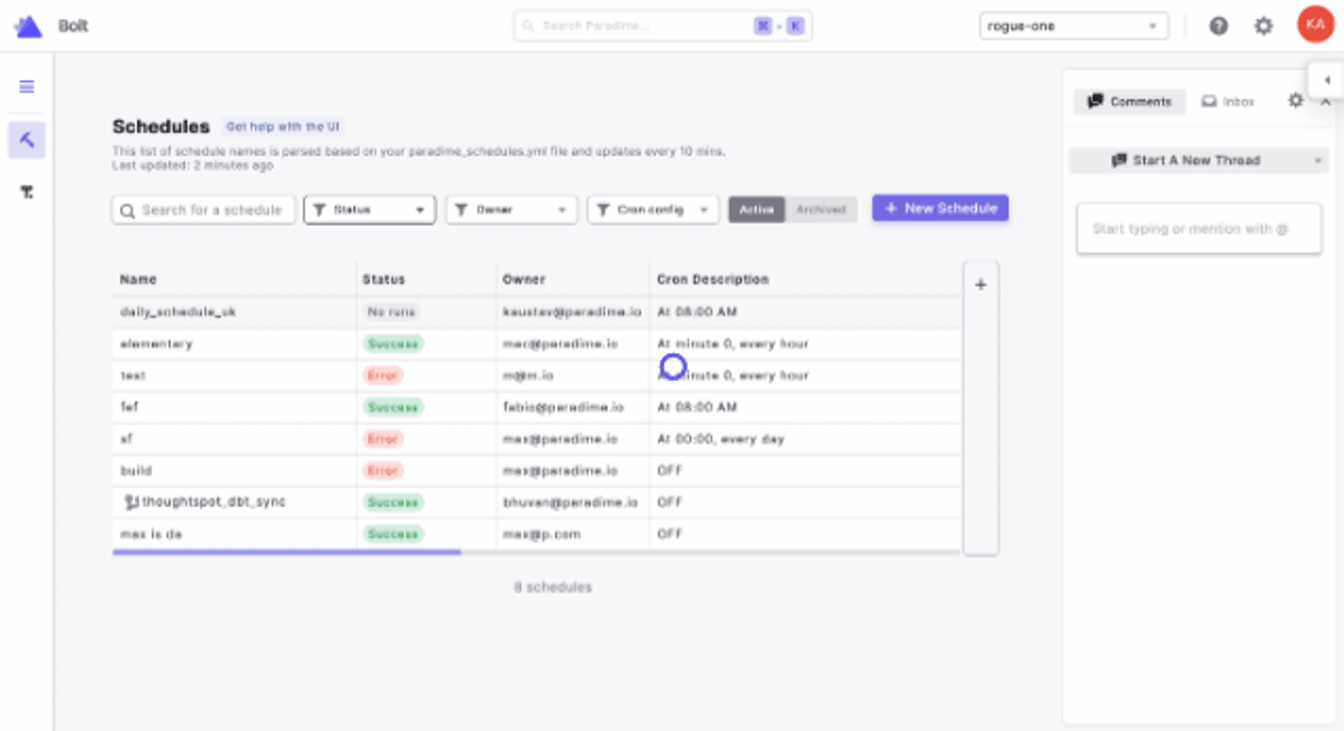Open the settings gear in top bar

click(x=1264, y=26)
